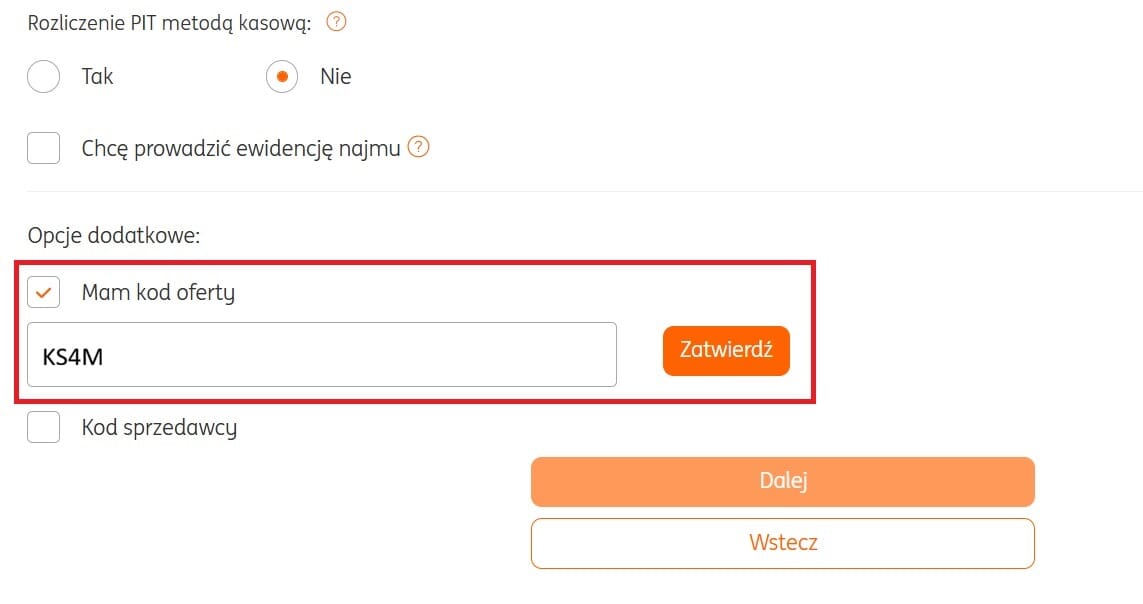Click the Kod sprzedawcy label text
The width and height of the screenshot is (1143, 604).
[x=159, y=429]
